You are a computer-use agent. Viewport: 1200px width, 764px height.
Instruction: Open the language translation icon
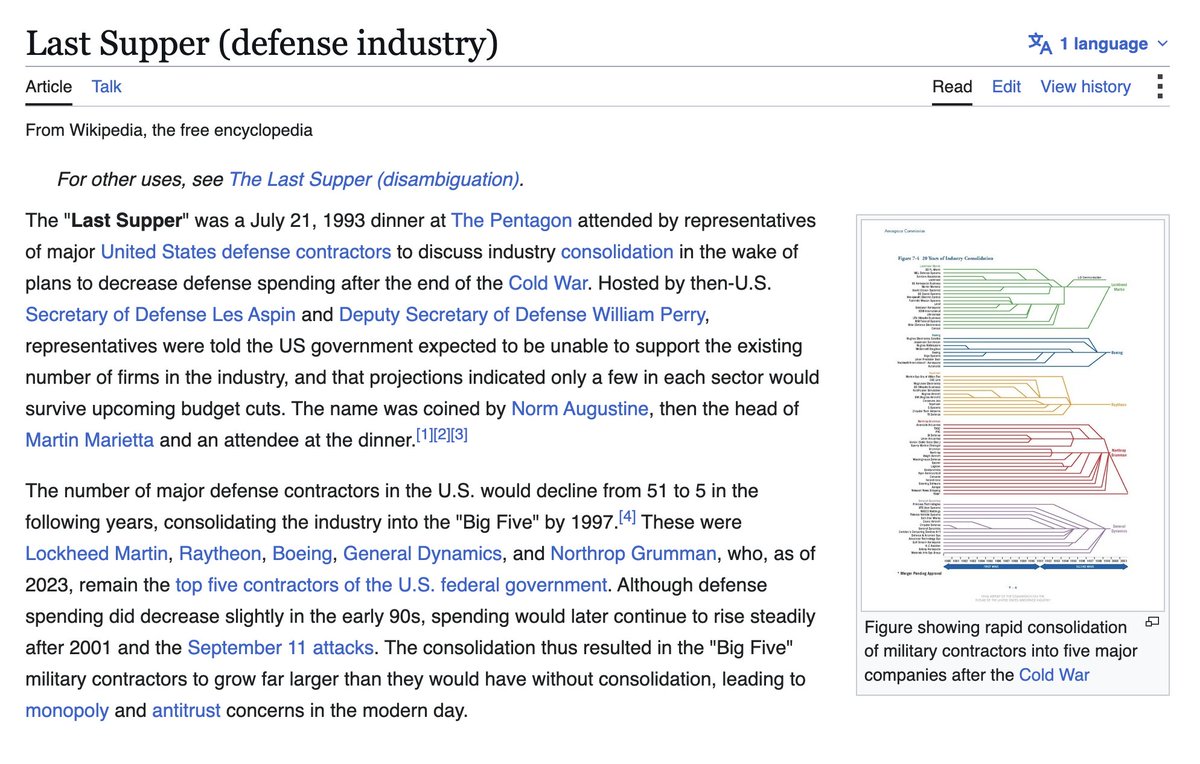coord(1040,44)
